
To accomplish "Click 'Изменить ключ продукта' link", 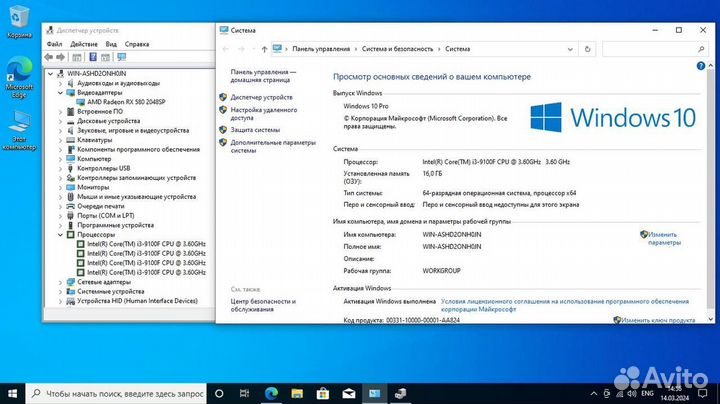I will click(x=658, y=320).
